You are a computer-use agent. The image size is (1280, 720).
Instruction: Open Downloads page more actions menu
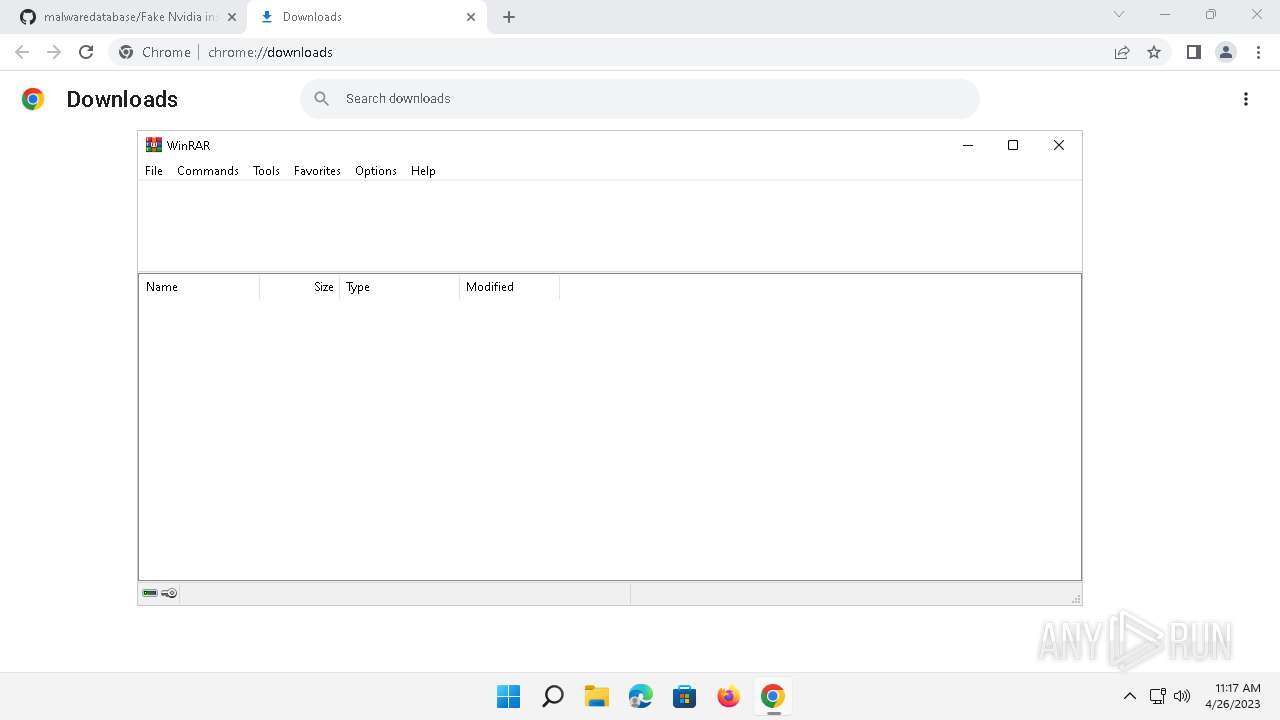coord(1246,99)
